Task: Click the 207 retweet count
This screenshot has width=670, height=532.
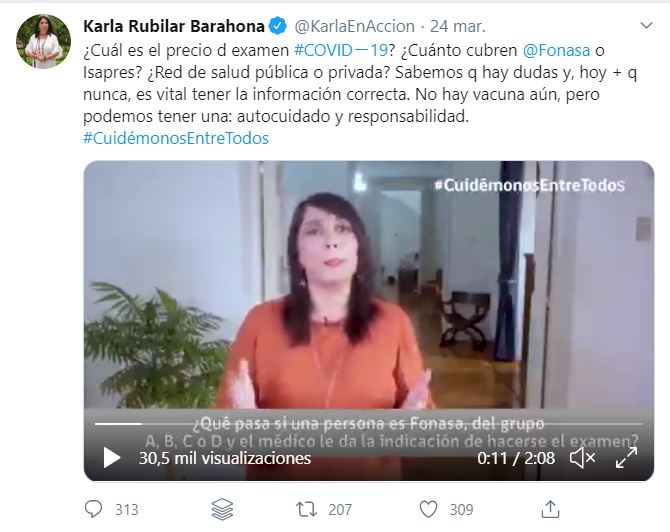Action: [x=340, y=509]
